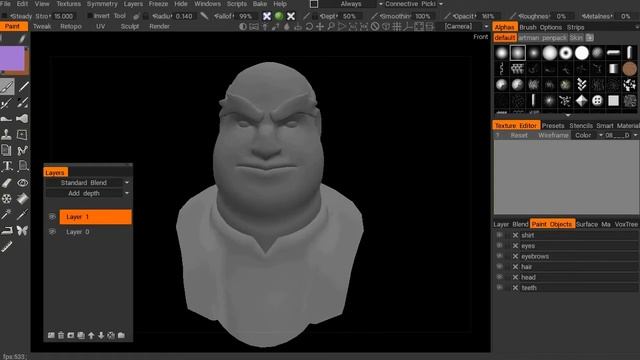
Task: Click the Wireframe button in Texture Editor
Action: 553,135
